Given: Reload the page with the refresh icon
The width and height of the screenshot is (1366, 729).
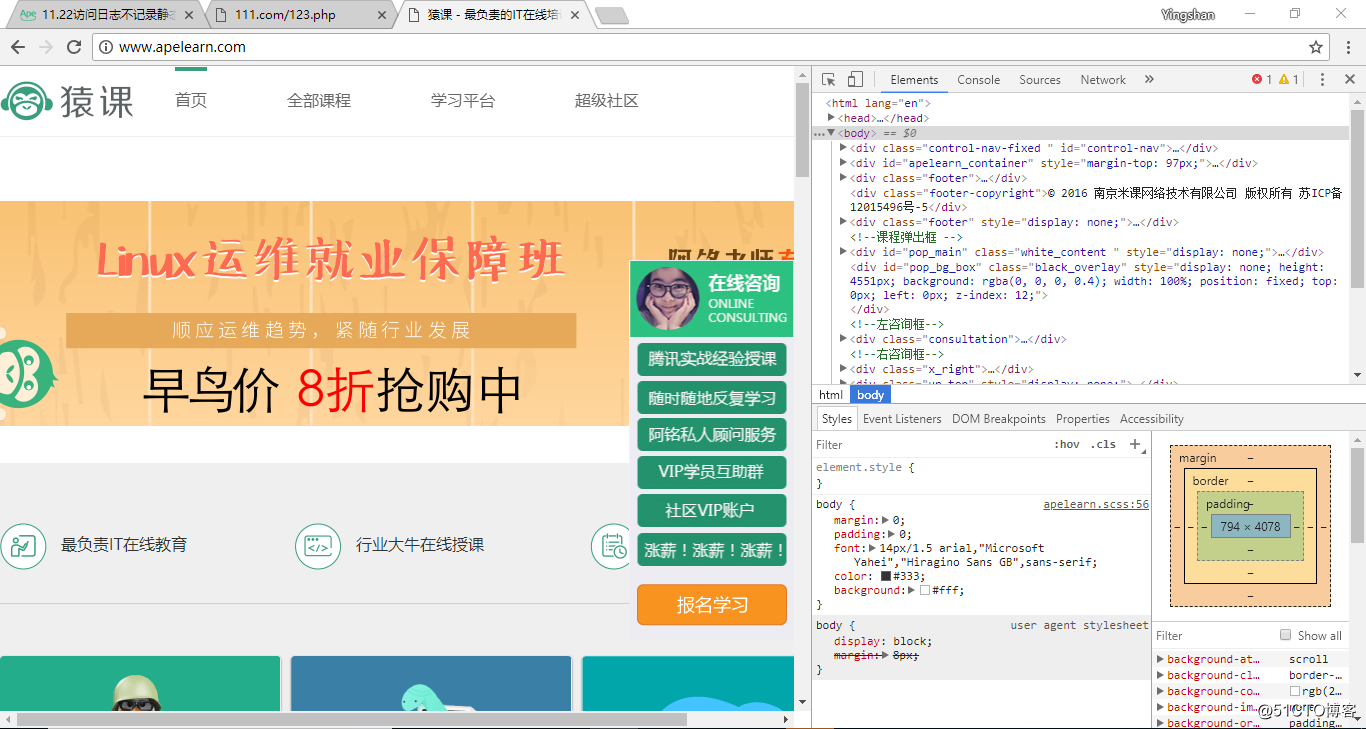Looking at the screenshot, I should pos(73,47).
